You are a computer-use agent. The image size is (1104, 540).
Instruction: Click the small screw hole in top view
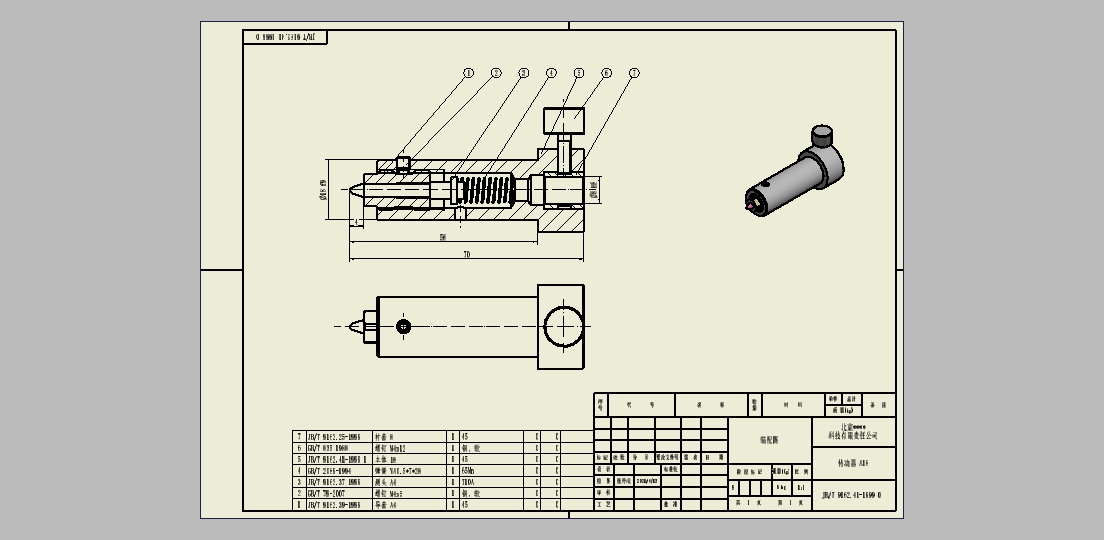point(403,327)
